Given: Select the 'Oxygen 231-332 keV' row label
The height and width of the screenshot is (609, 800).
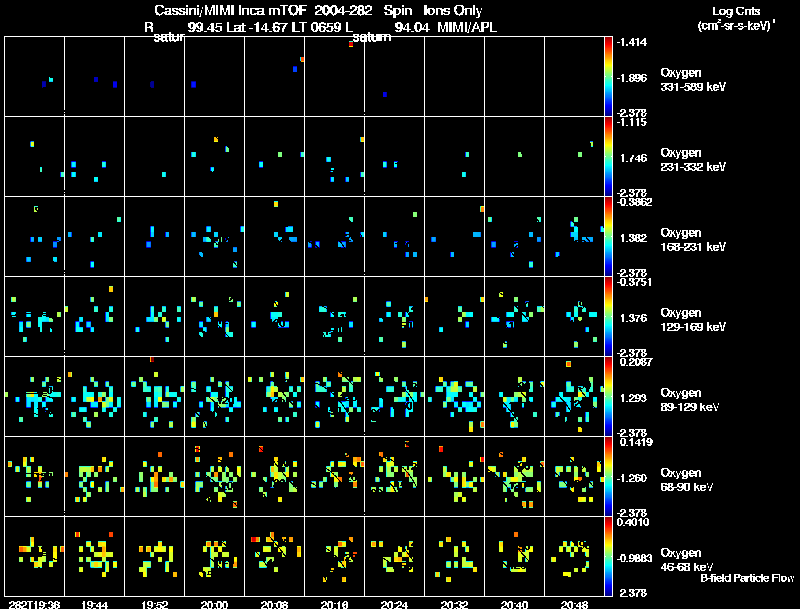Looking at the screenshot, I should [x=693, y=160].
